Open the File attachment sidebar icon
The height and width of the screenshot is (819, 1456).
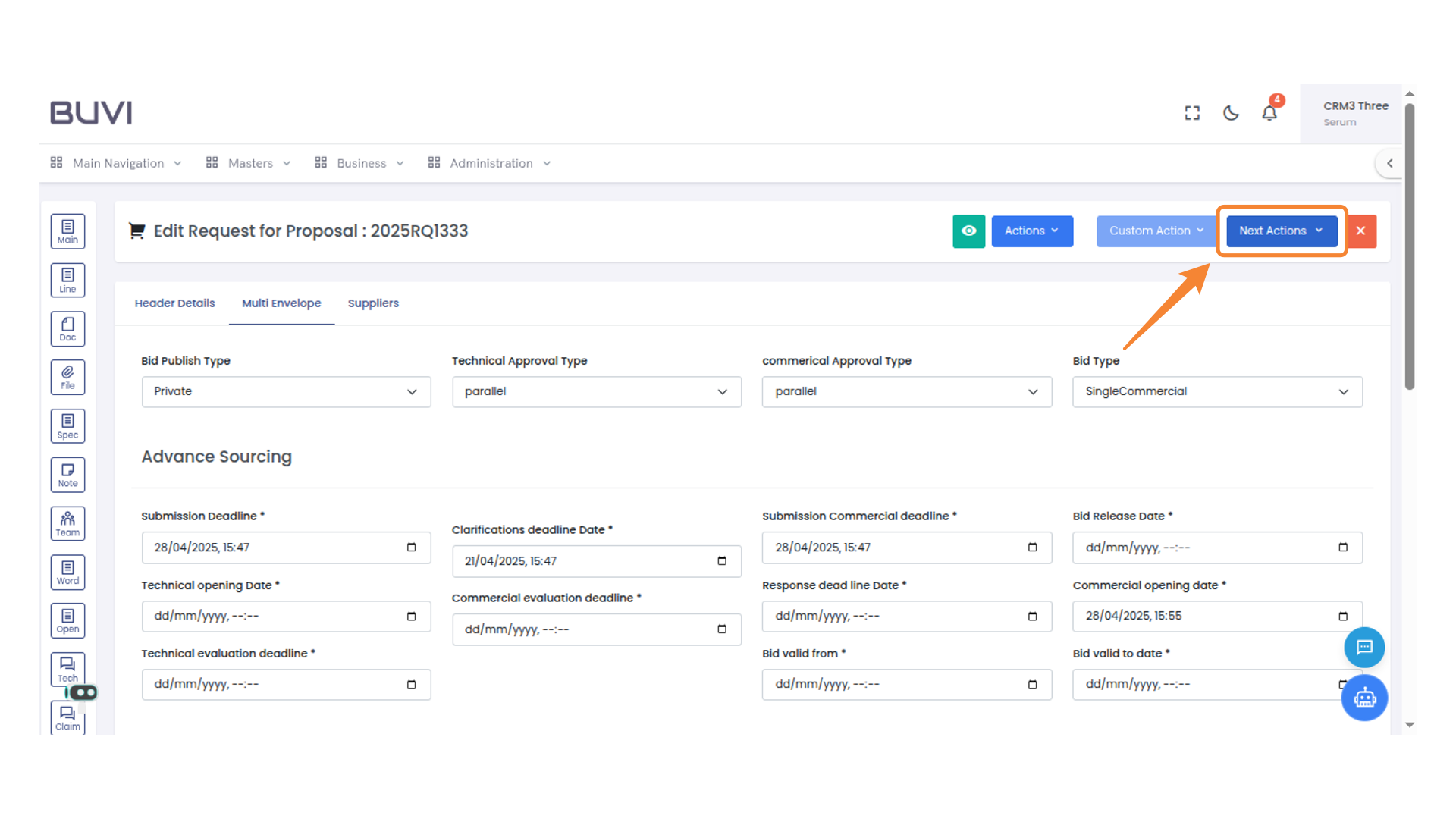point(67,377)
